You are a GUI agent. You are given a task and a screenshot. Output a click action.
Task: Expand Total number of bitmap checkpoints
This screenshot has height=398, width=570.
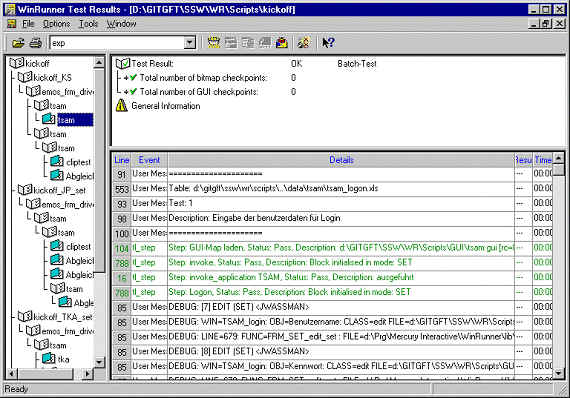point(126,78)
